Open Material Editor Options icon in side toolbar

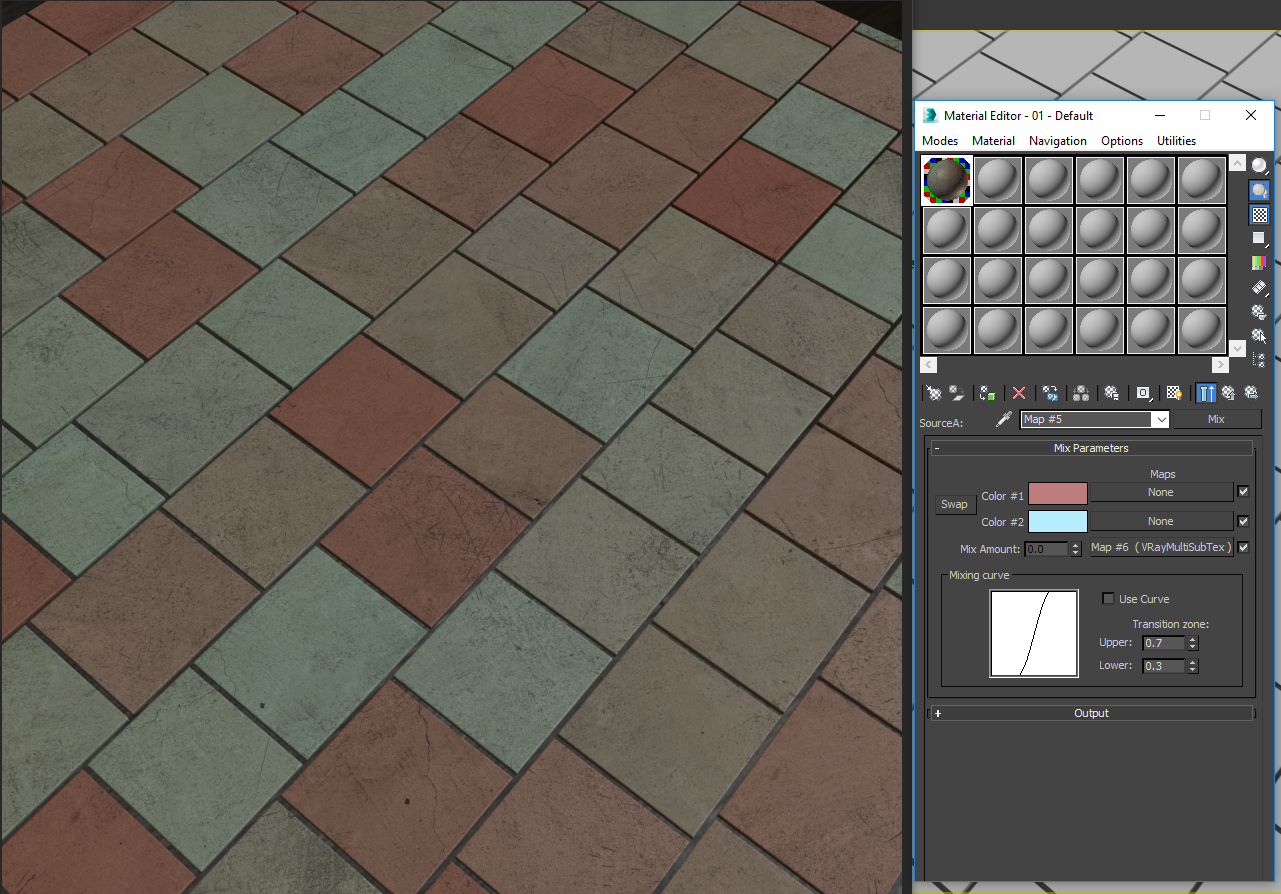pyautogui.click(x=1259, y=312)
